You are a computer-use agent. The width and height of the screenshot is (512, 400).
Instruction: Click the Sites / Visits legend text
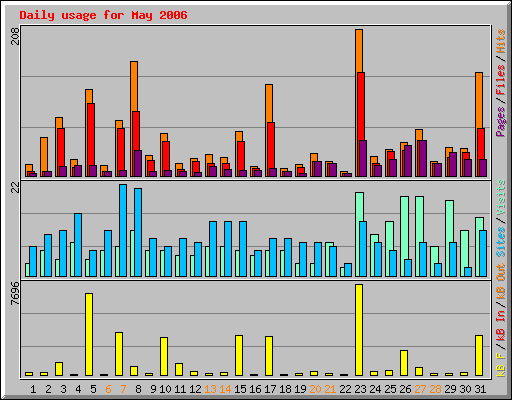pos(501,218)
